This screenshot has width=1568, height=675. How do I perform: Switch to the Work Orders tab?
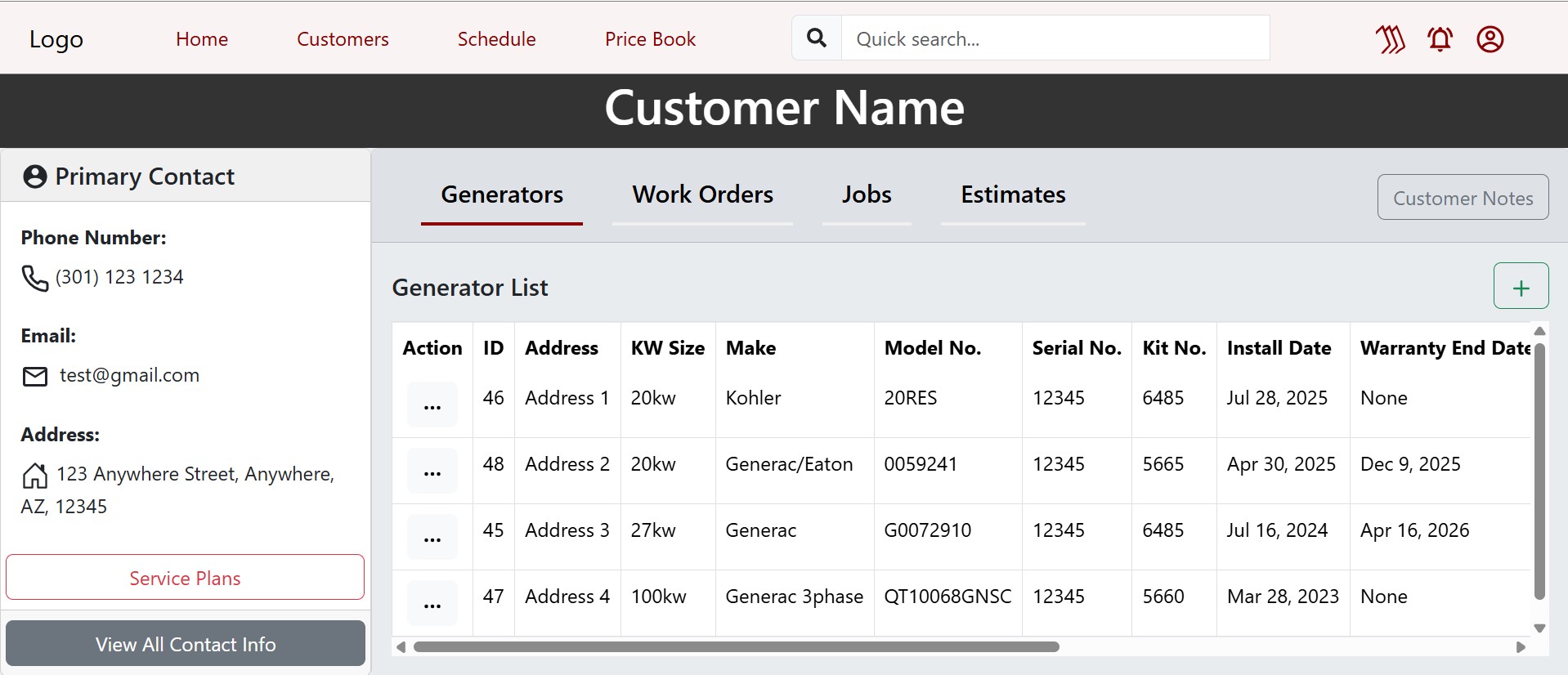pyautogui.click(x=702, y=194)
